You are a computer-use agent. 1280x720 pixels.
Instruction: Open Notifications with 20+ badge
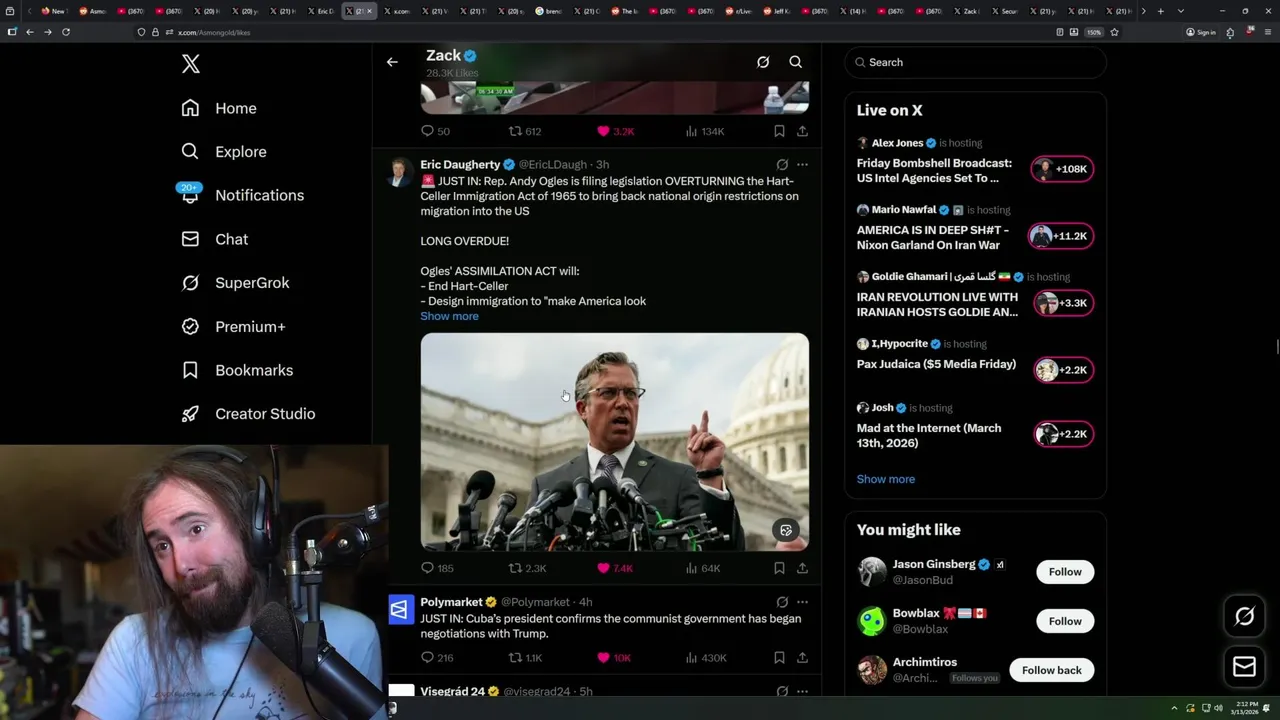coord(242,195)
